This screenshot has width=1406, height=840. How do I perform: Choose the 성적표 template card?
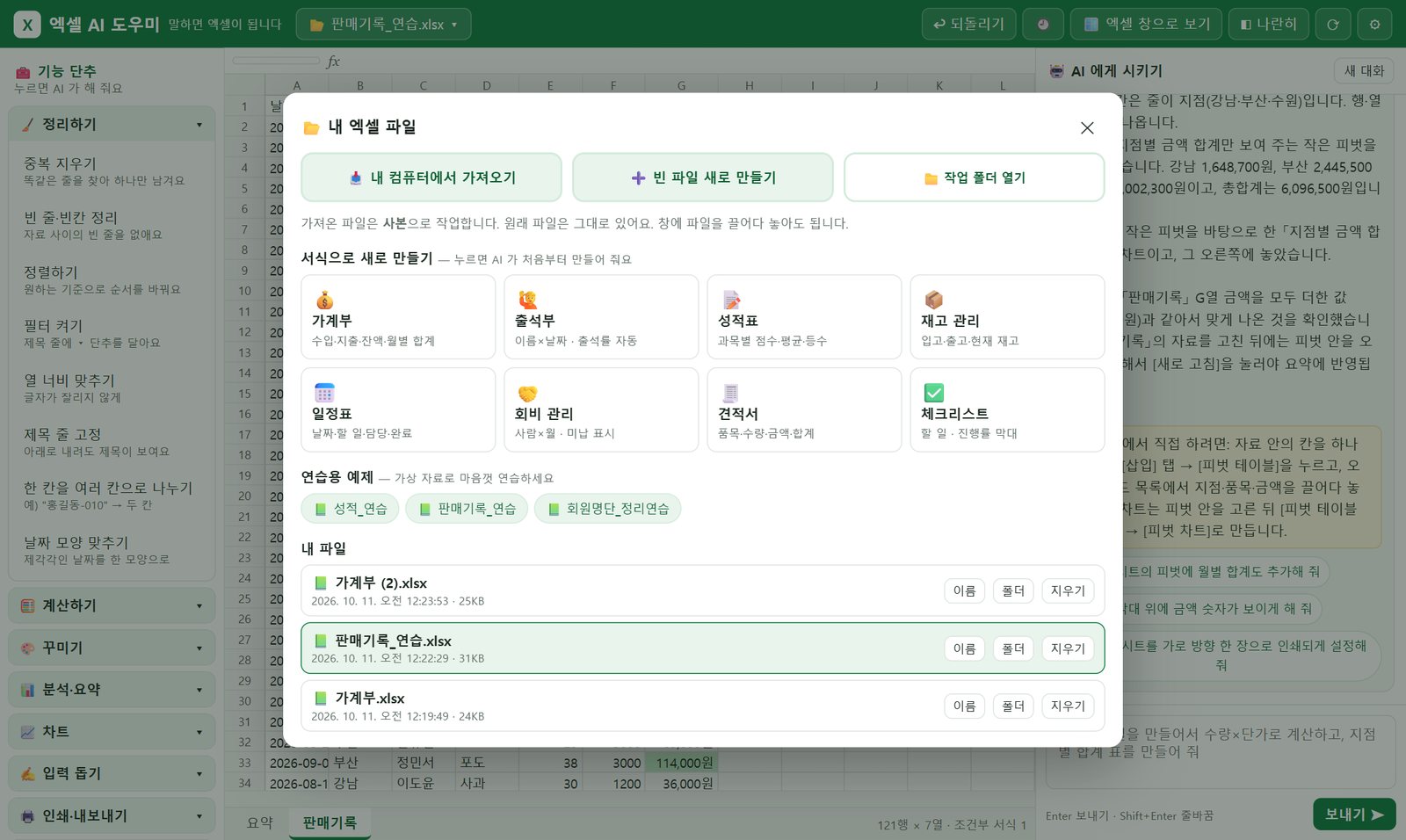tap(804, 317)
